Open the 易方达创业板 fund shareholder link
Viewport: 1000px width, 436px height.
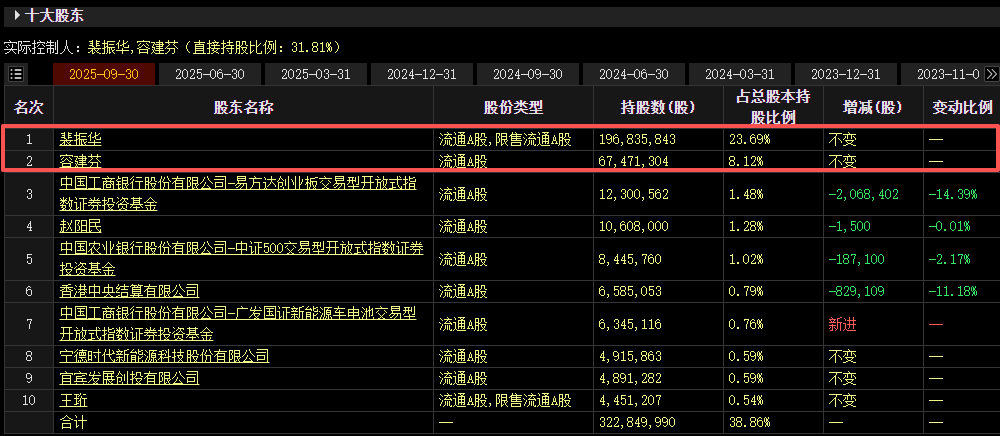pos(238,194)
